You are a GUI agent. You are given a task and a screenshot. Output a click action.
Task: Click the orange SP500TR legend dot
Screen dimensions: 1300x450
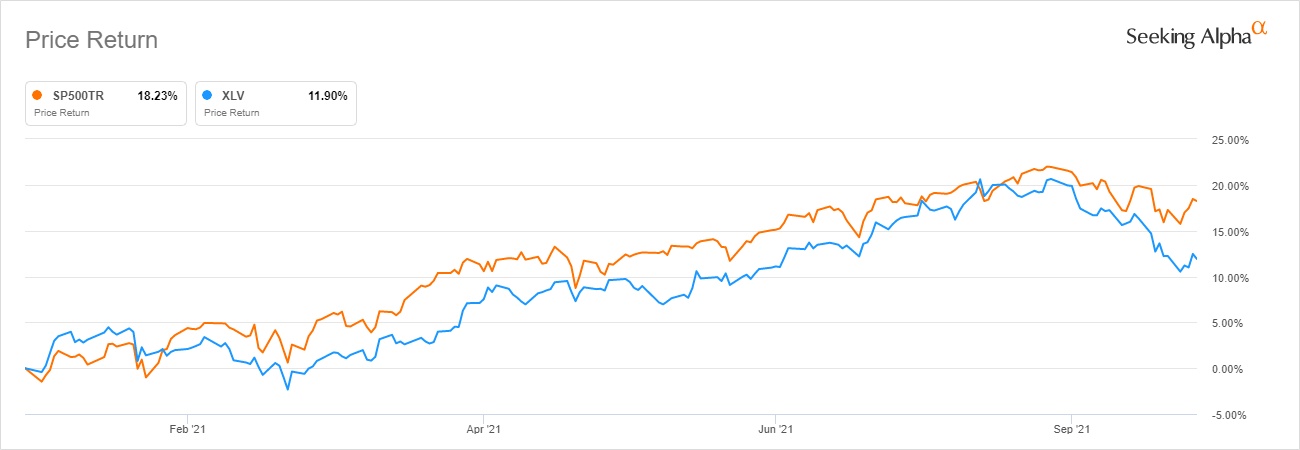click(x=37, y=96)
